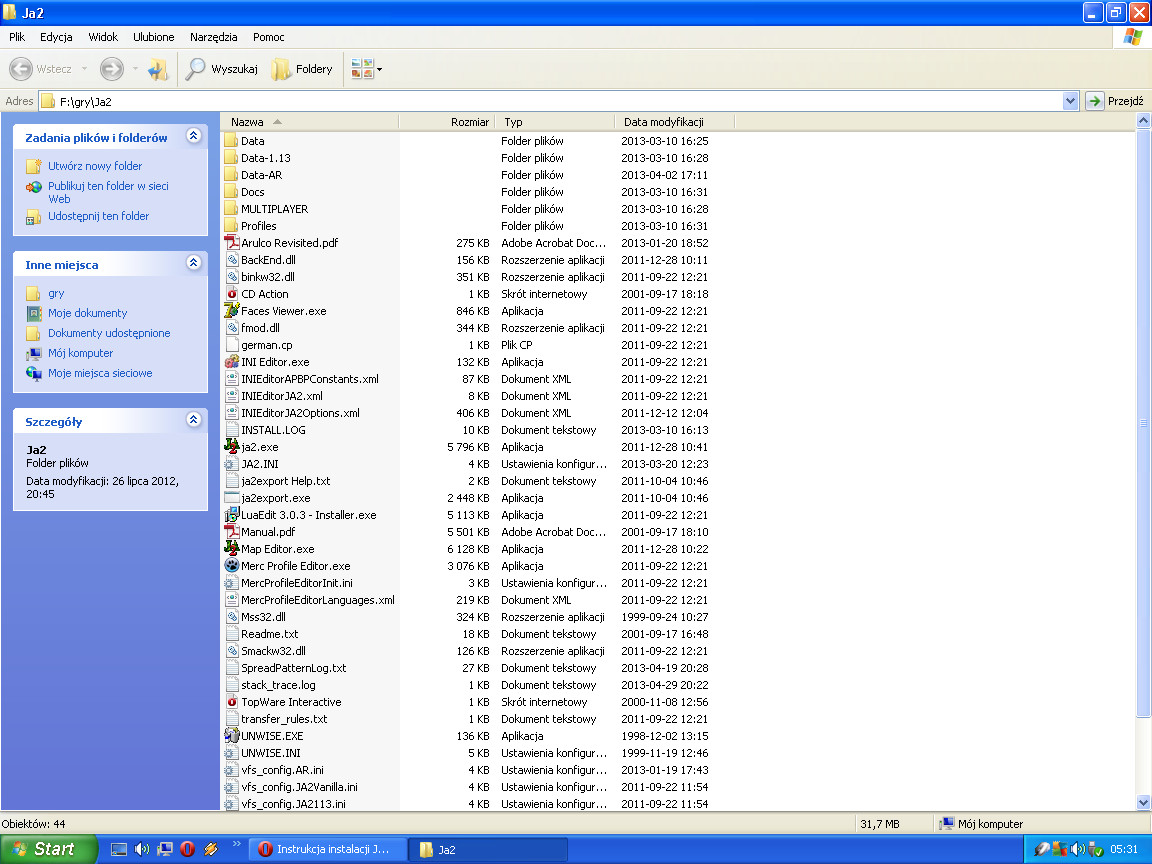The width and height of the screenshot is (1152, 864).
Task: Open the Narzędzia menu
Action: coord(213,37)
